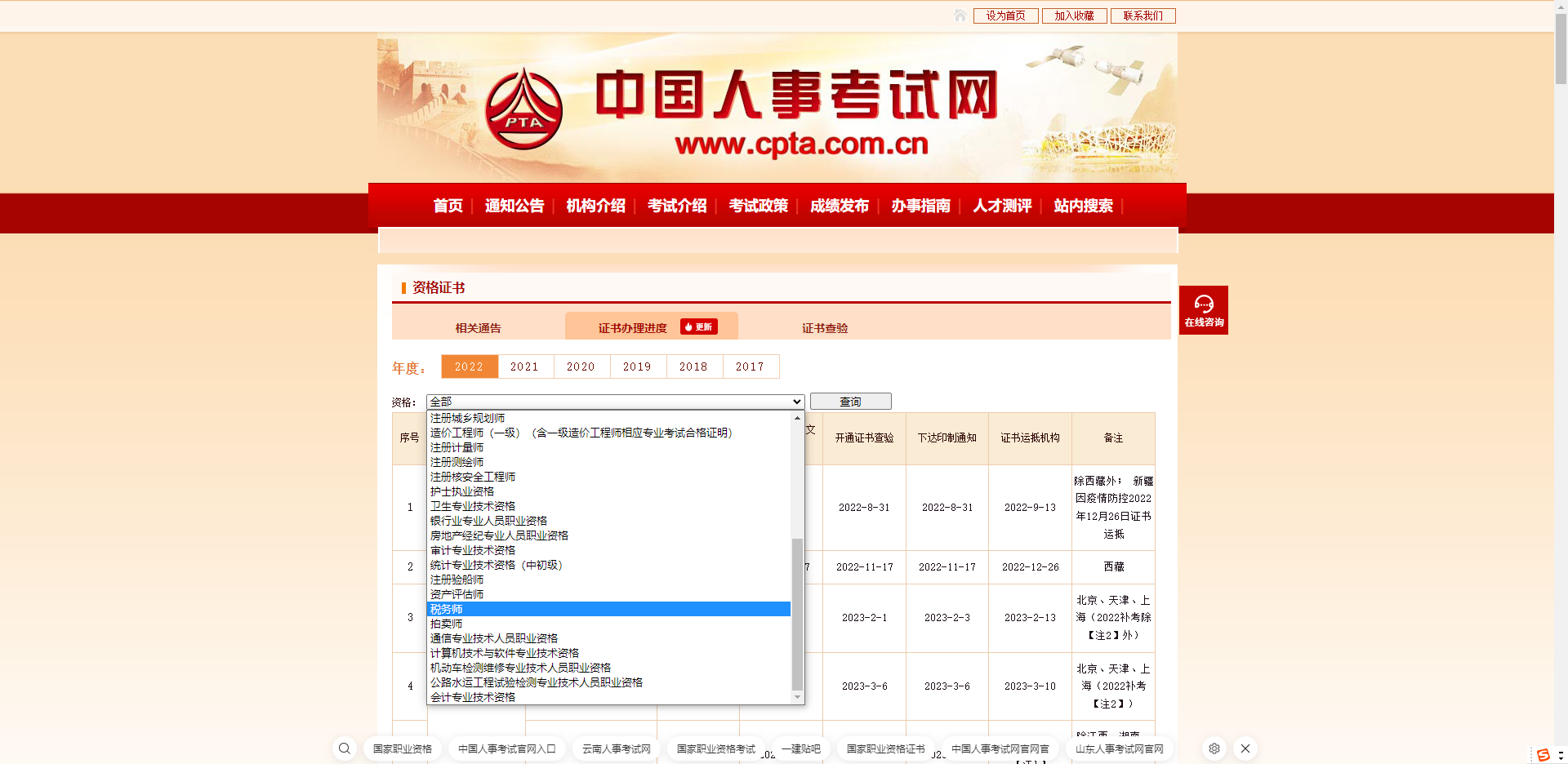Collapse the 资格 dropdown showing 全部
The image size is (1568, 764).
(616, 402)
